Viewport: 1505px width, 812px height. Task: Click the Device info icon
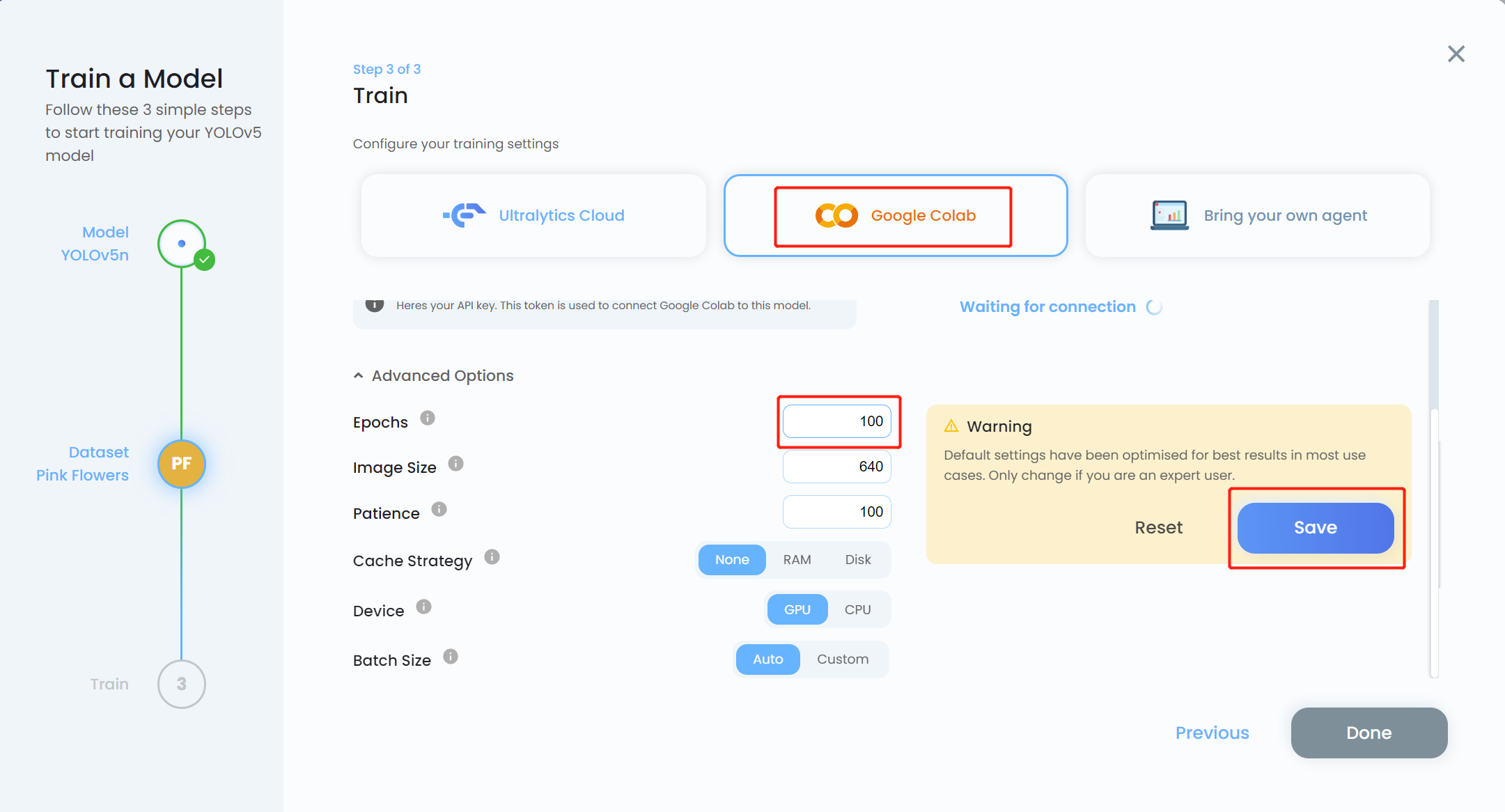pos(423,607)
